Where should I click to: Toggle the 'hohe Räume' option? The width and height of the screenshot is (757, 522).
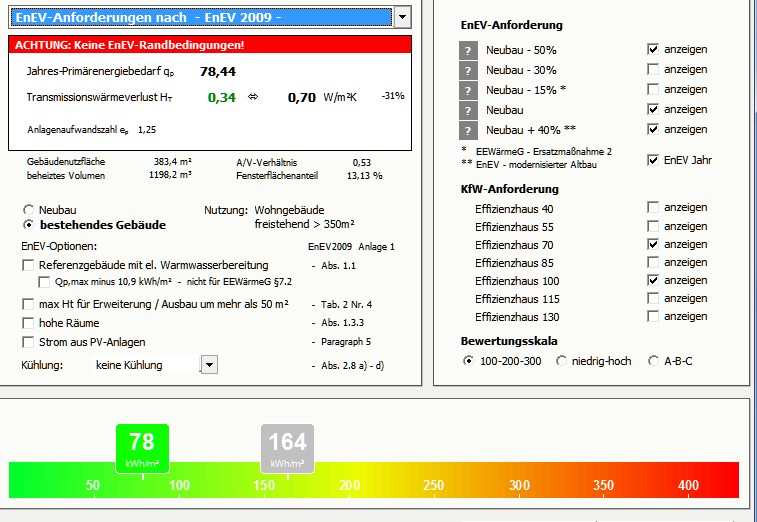[x=28, y=323]
